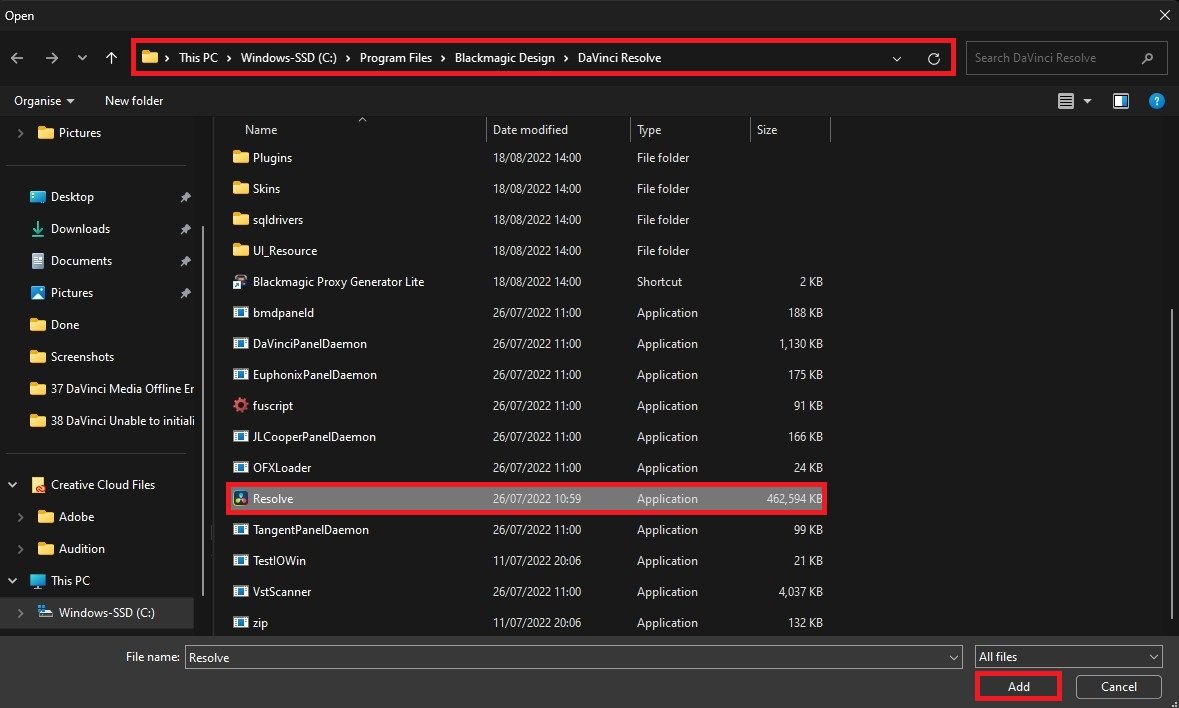Click New folder in toolbar

tap(134, 101)
